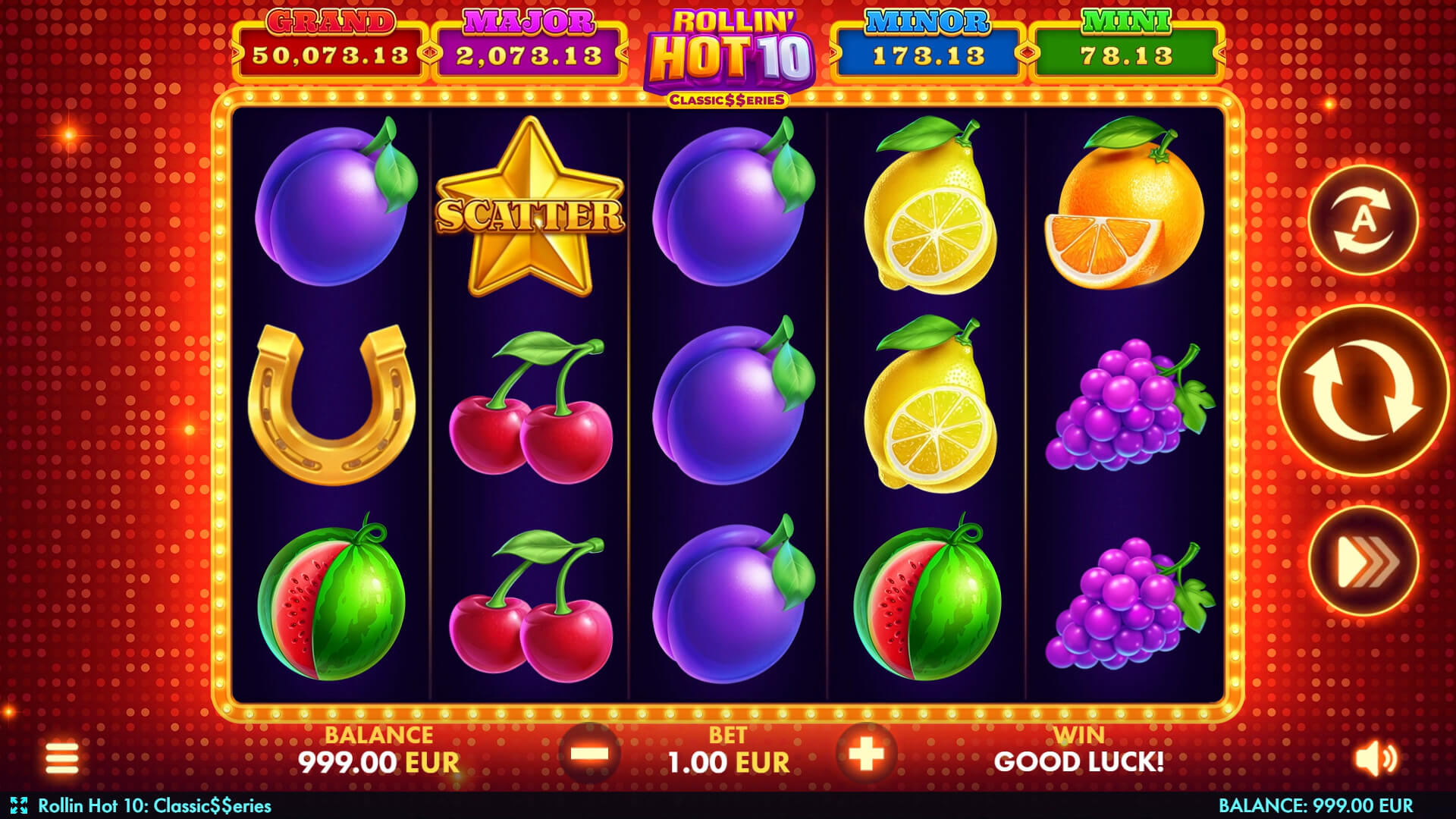Click the Rollin Hot 10: Classic$$eries title

click(x=155, y=805)
